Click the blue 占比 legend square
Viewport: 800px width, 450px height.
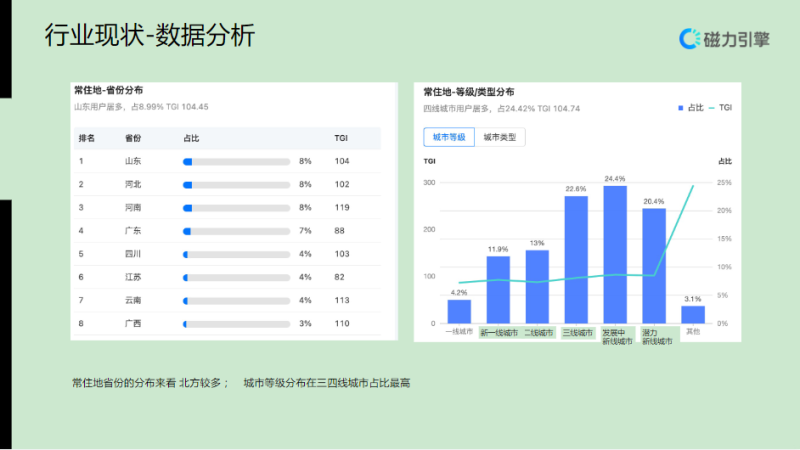pos(680,107)
